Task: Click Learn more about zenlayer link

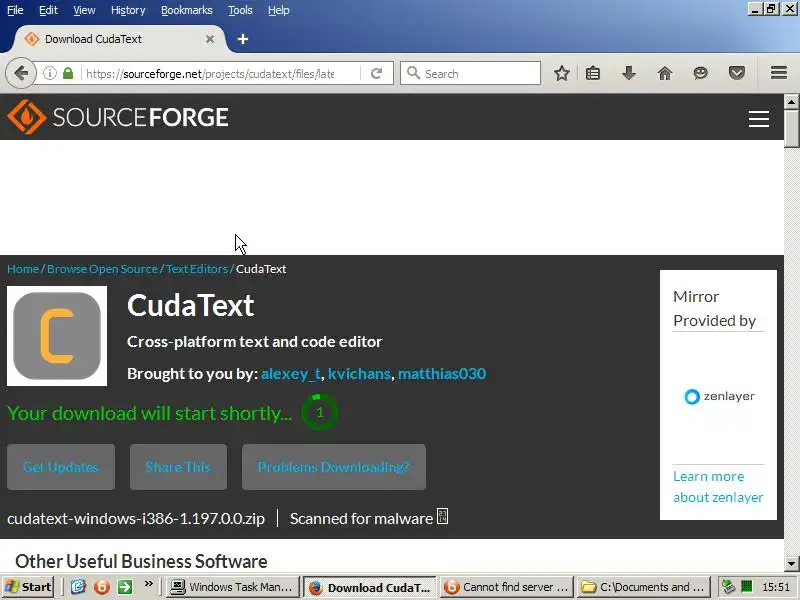Action: (x=718, y=487)
